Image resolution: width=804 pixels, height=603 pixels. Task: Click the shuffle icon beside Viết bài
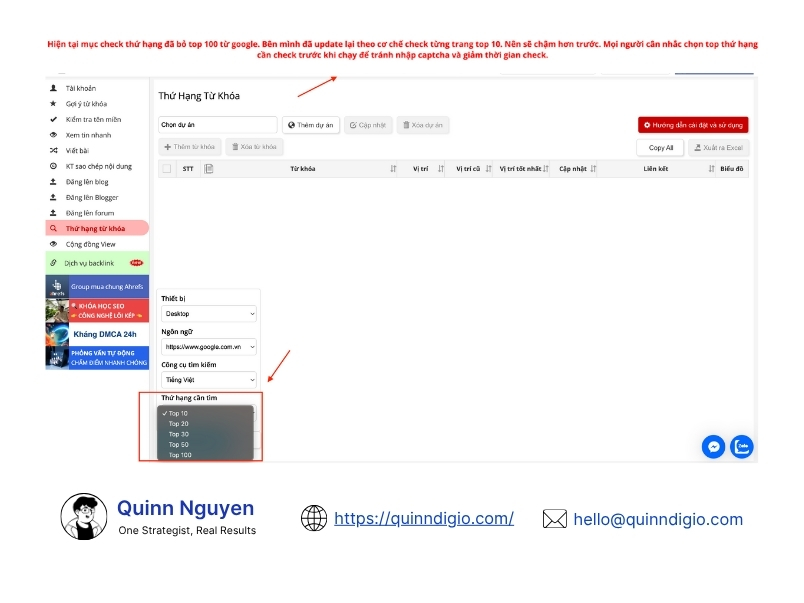coord(53,150)
